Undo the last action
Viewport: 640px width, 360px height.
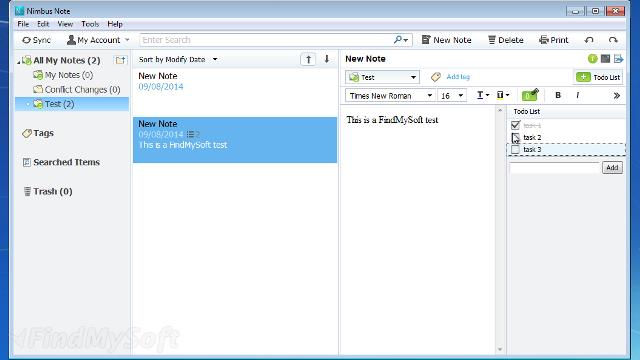click(x=589, y=40)
